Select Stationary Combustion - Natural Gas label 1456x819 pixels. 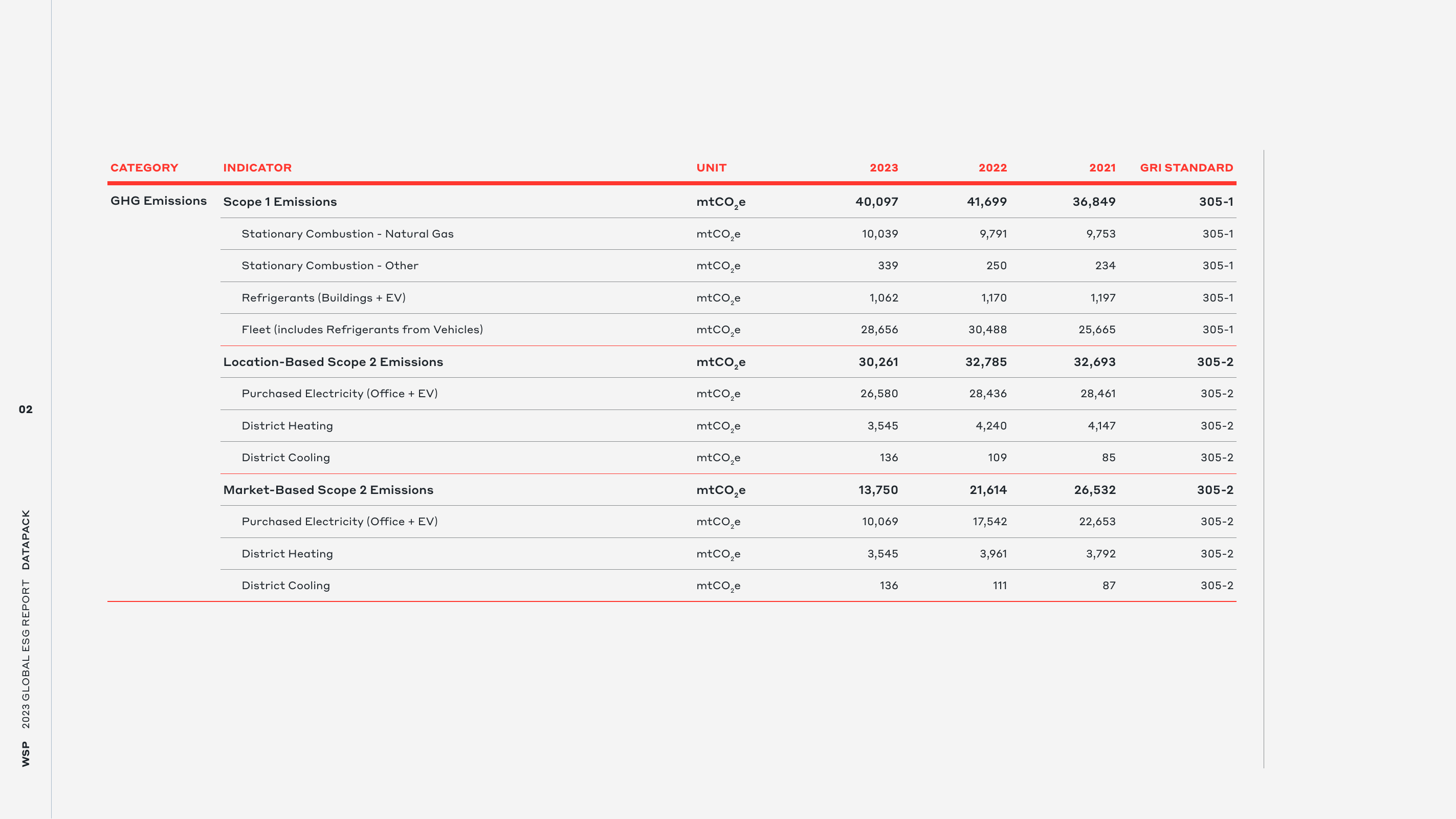(347, 234)
